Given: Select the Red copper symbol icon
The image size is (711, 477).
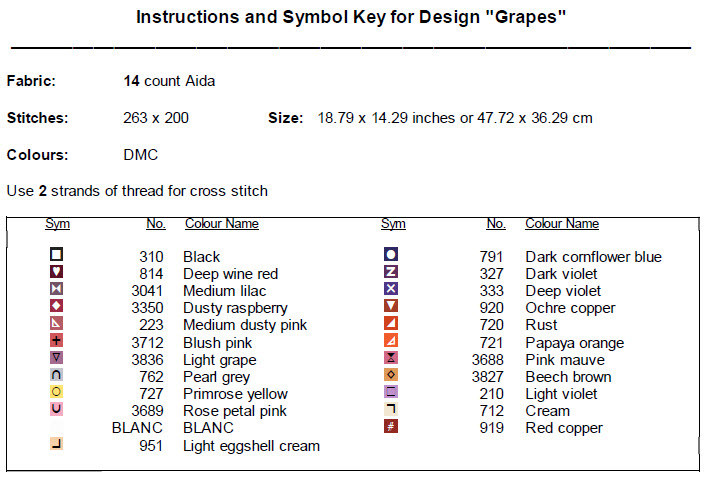Looking at the screenshot, I should (391, 426).
